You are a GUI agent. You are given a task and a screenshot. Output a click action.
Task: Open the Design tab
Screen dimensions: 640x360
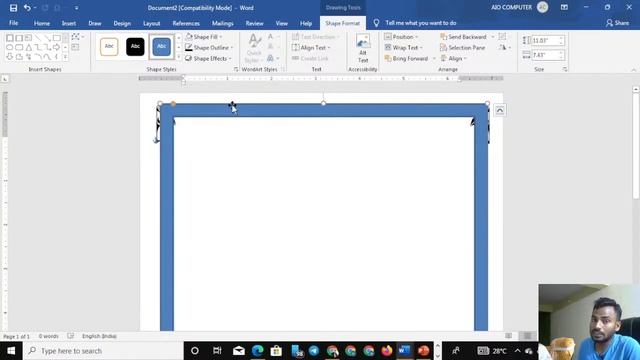(122, 23)
